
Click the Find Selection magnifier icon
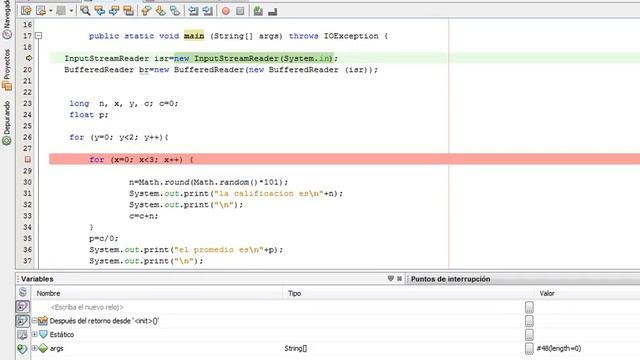[x=85, y=11]
